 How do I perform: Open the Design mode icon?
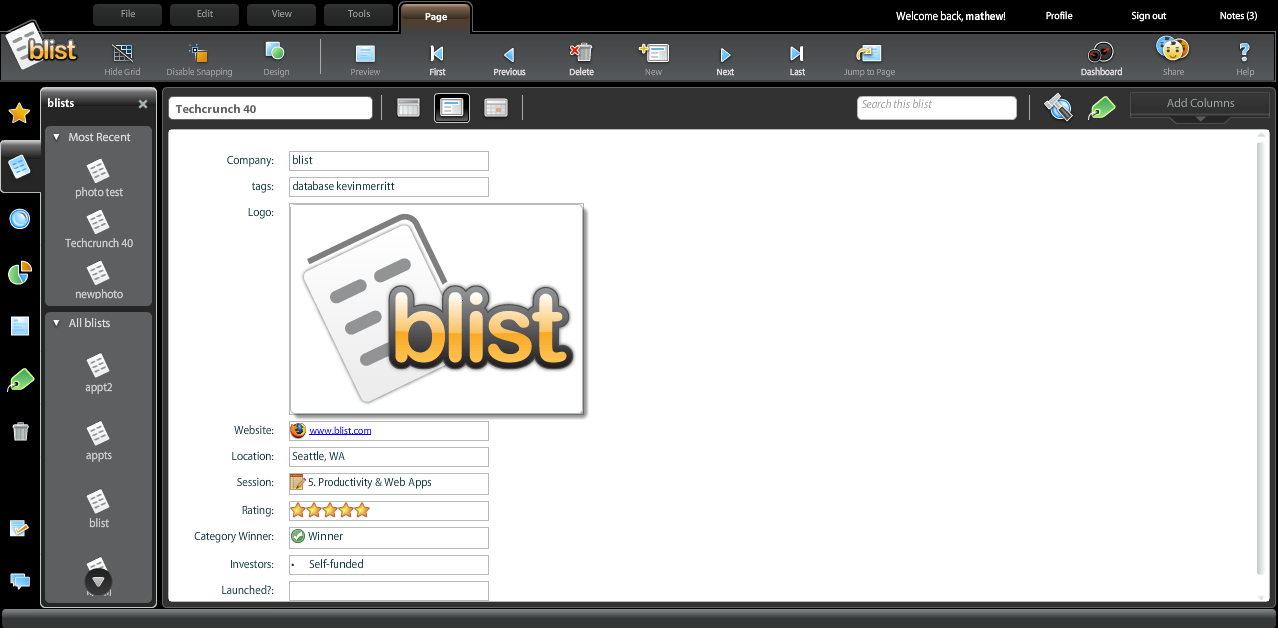275,52
